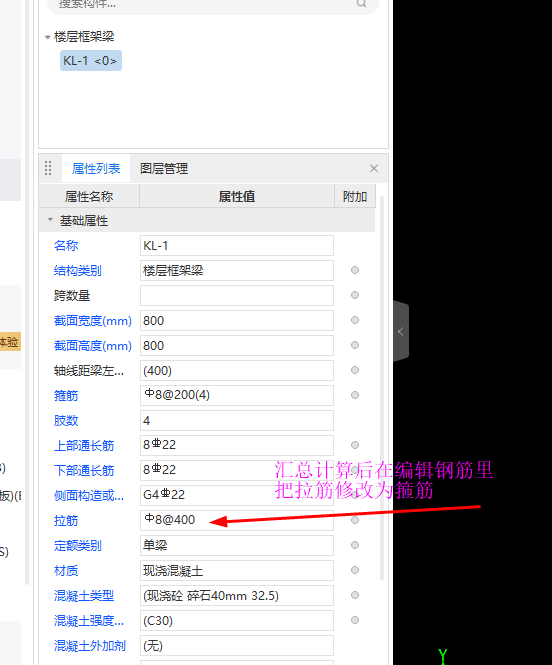Click the 材质 value 现浇混凝土
552x665 pixels.
tap(237, 570)
